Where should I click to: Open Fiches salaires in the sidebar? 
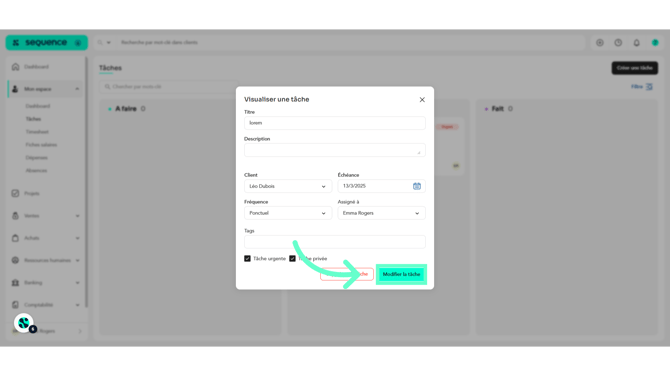[41, 145]
